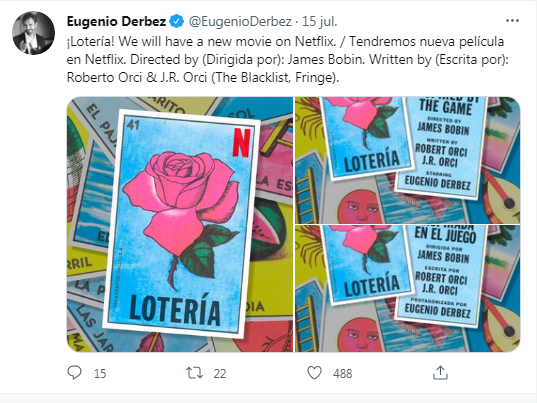Like the tweet with heart icon
The image size is (537, 403).
[314, 373]
